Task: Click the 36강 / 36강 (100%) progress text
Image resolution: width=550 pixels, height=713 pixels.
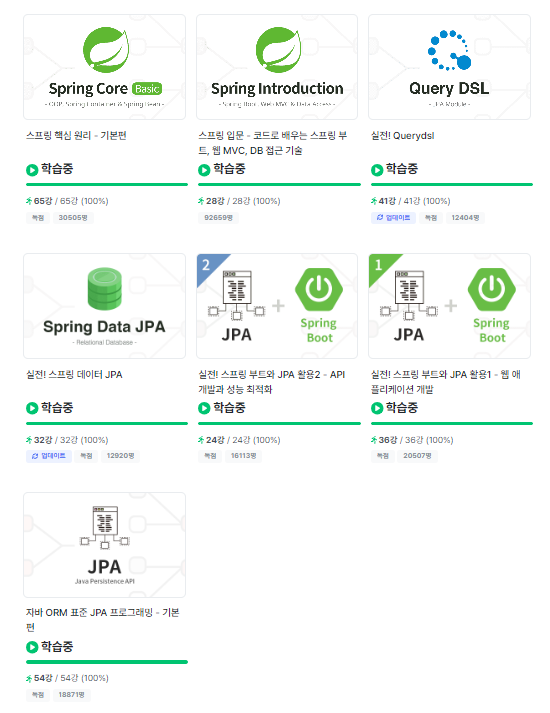Action: [x=416, y=440]
